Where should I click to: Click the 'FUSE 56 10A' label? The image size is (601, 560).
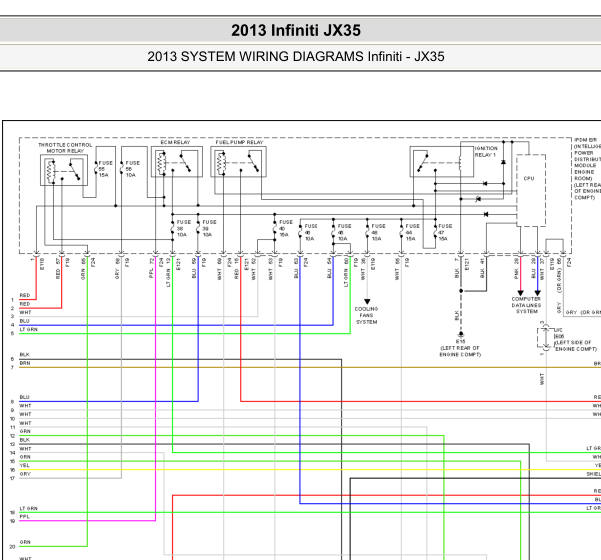coord(132,169)
